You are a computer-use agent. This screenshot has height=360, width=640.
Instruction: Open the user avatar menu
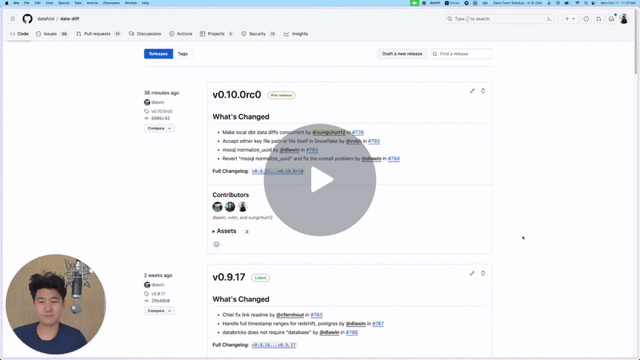click(x=624, y=19)
